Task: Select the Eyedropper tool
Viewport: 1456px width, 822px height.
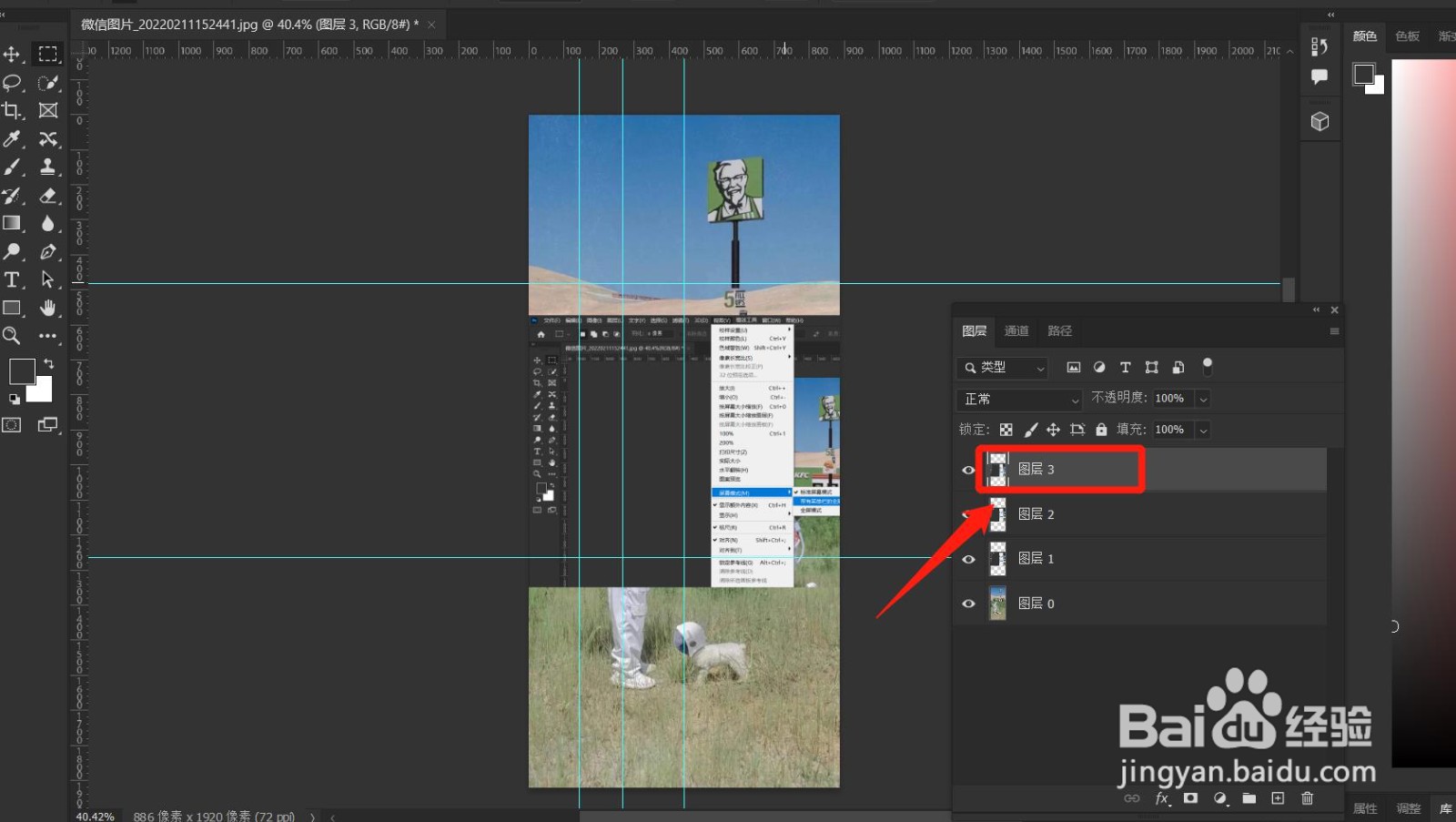Action: tap(12, 139)
